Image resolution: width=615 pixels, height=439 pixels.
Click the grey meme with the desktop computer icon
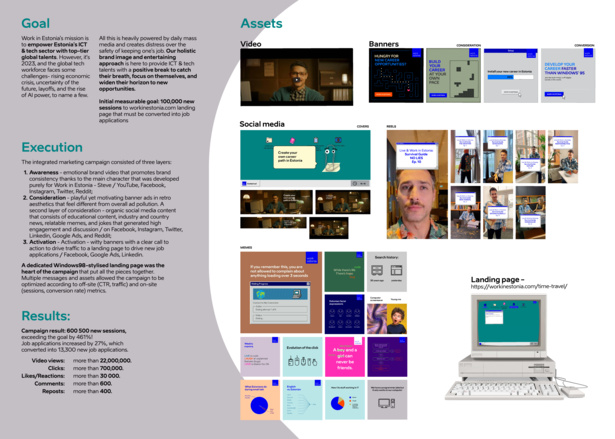[x=387, y=399]
